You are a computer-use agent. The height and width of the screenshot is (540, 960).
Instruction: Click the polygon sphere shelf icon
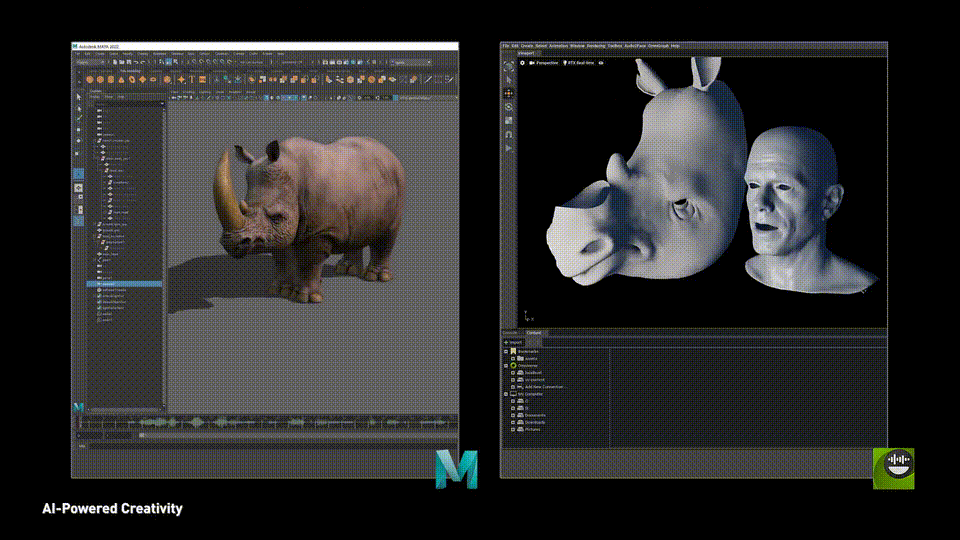tap(89, 79)
